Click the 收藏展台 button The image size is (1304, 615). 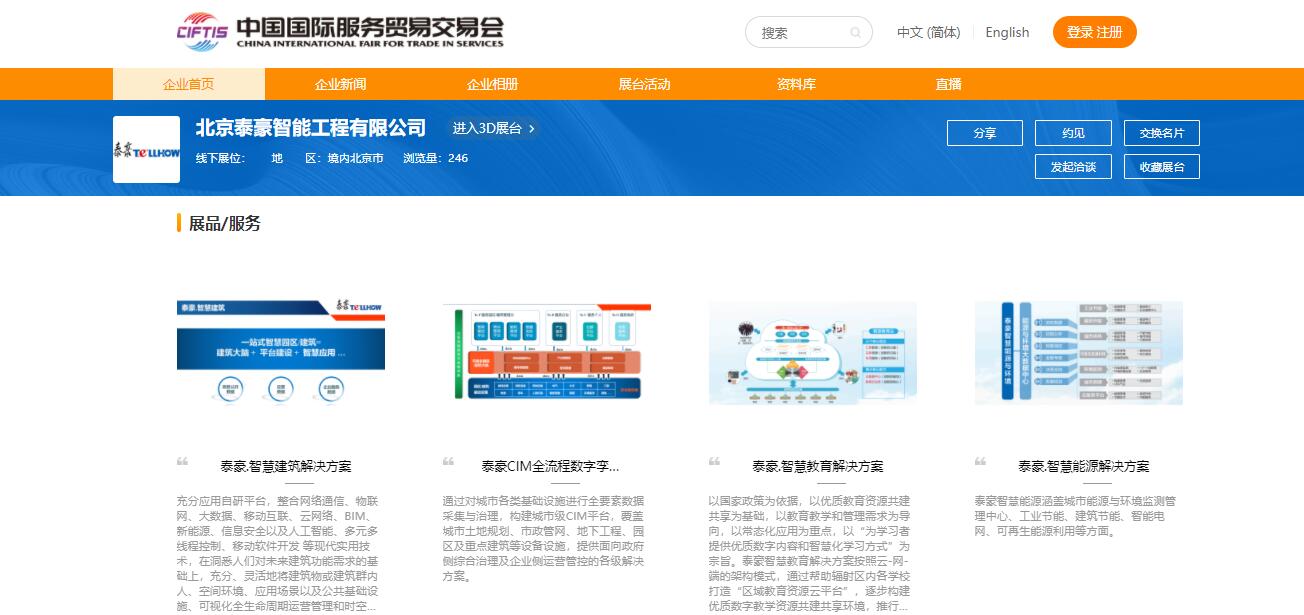coord(1161,167)
